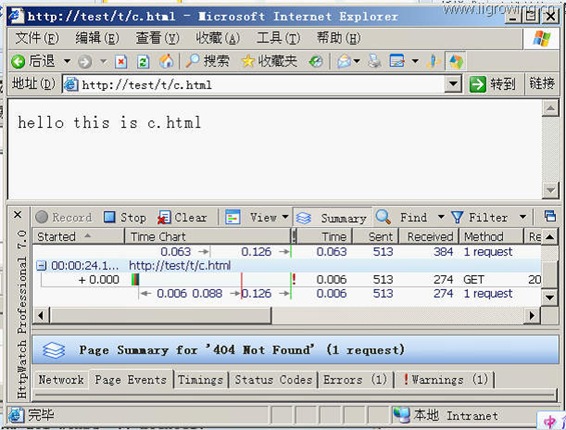This screenshot has height=430, width=566.
Task: Open the 收藏夹 favorites button
Action: pyautogui.click(x=269, y=61)
